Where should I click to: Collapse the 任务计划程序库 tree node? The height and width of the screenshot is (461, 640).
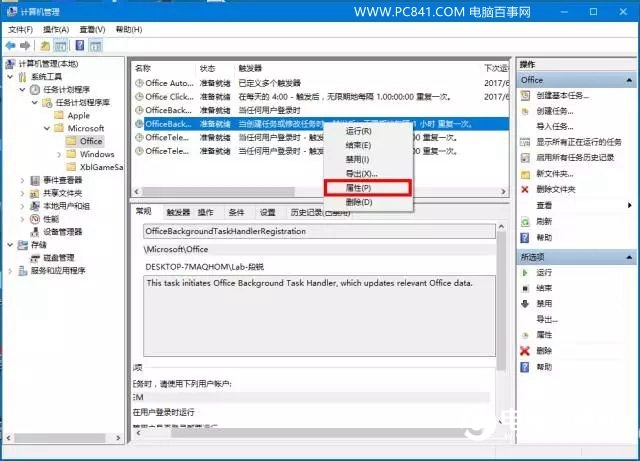(x=35, y=102)
